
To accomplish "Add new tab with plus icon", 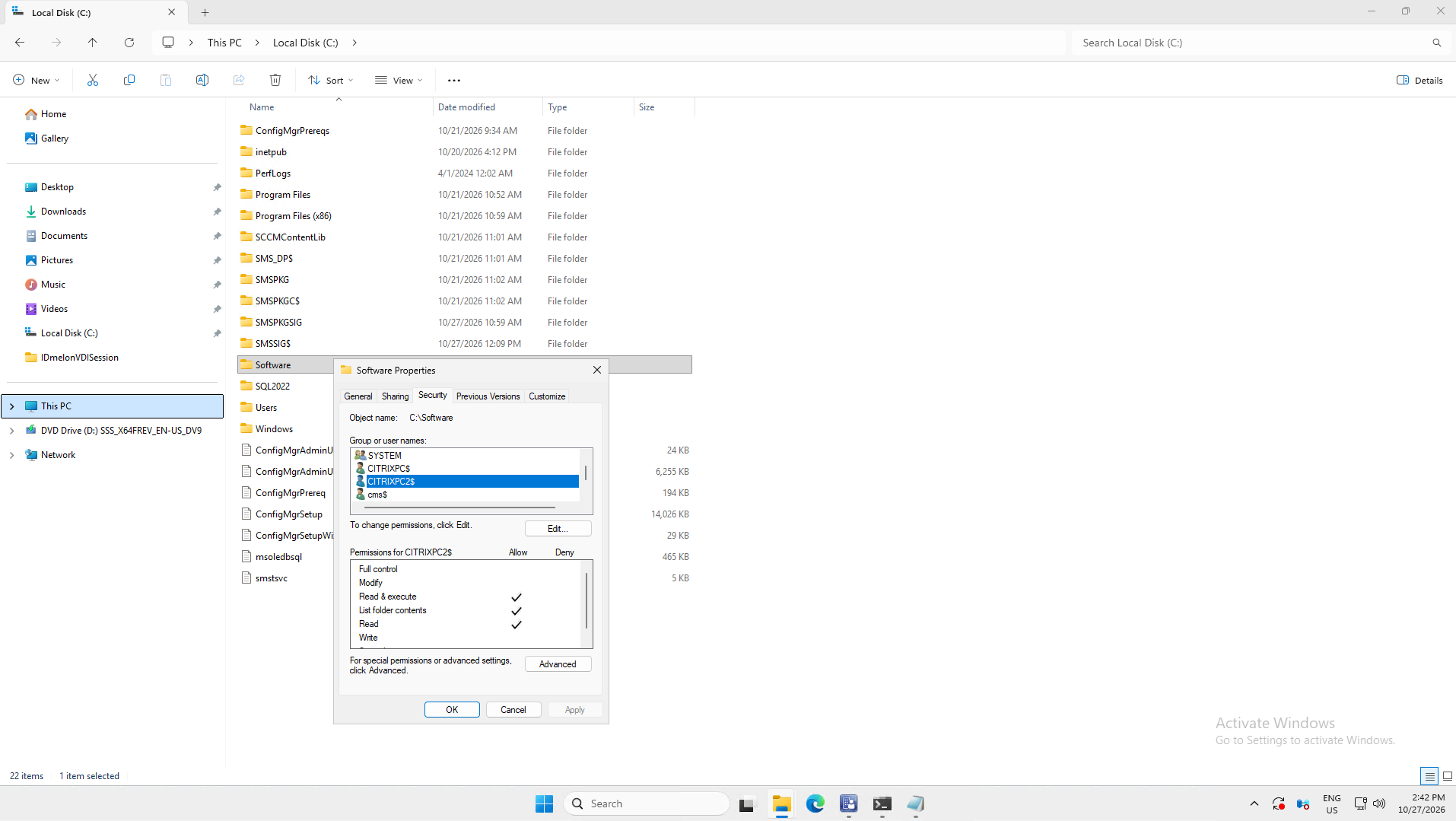I will (205, 12).
